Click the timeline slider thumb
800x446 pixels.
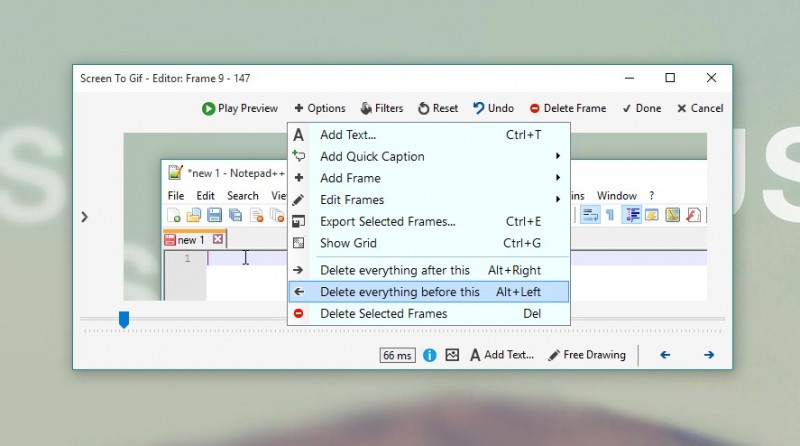(x=123, y=320)
